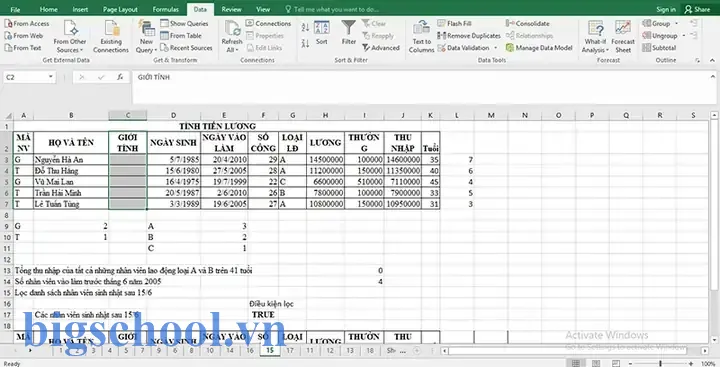Open the Connections dialog
The image size is (720, 367).
coord(268,23)
